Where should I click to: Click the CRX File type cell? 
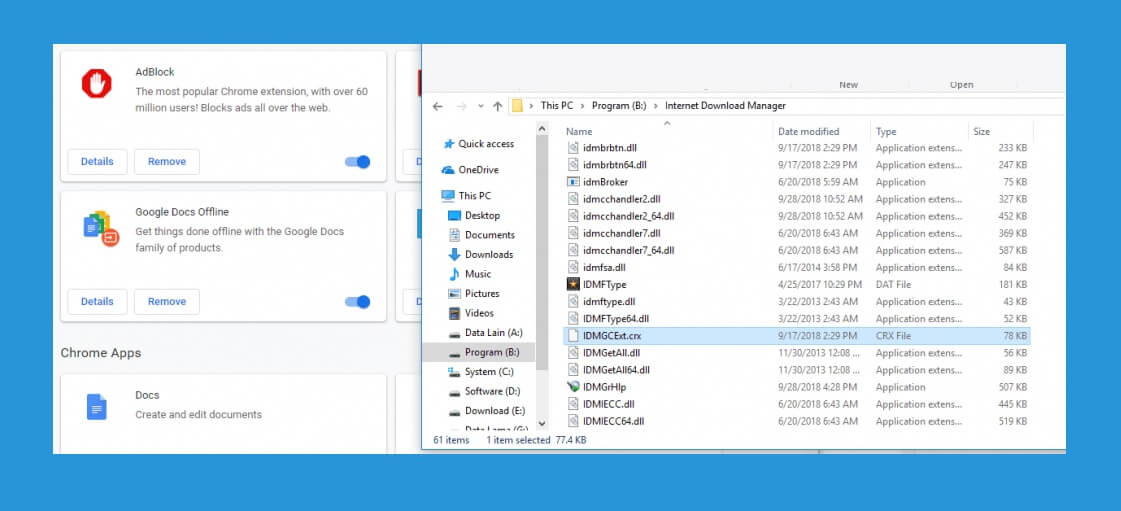click(x=894, y=336)
